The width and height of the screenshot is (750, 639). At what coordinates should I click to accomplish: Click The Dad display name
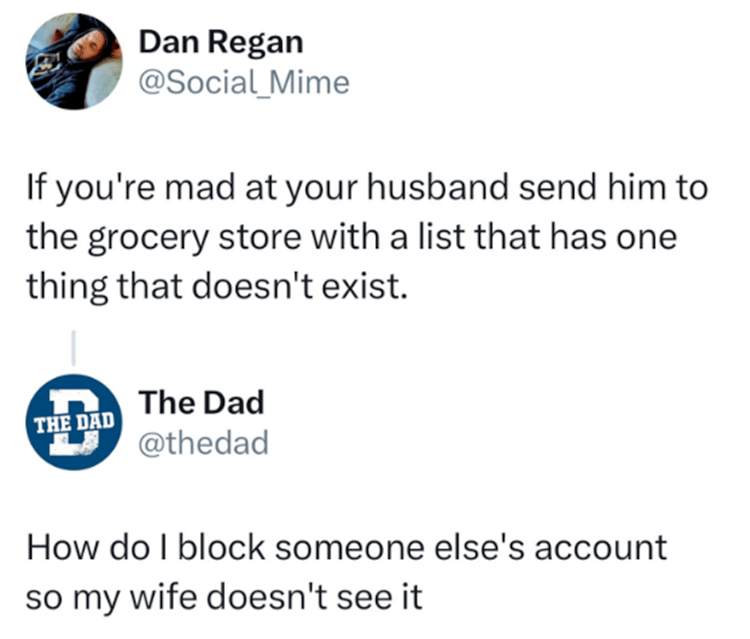pyautogui.click(x=202, y=402)
